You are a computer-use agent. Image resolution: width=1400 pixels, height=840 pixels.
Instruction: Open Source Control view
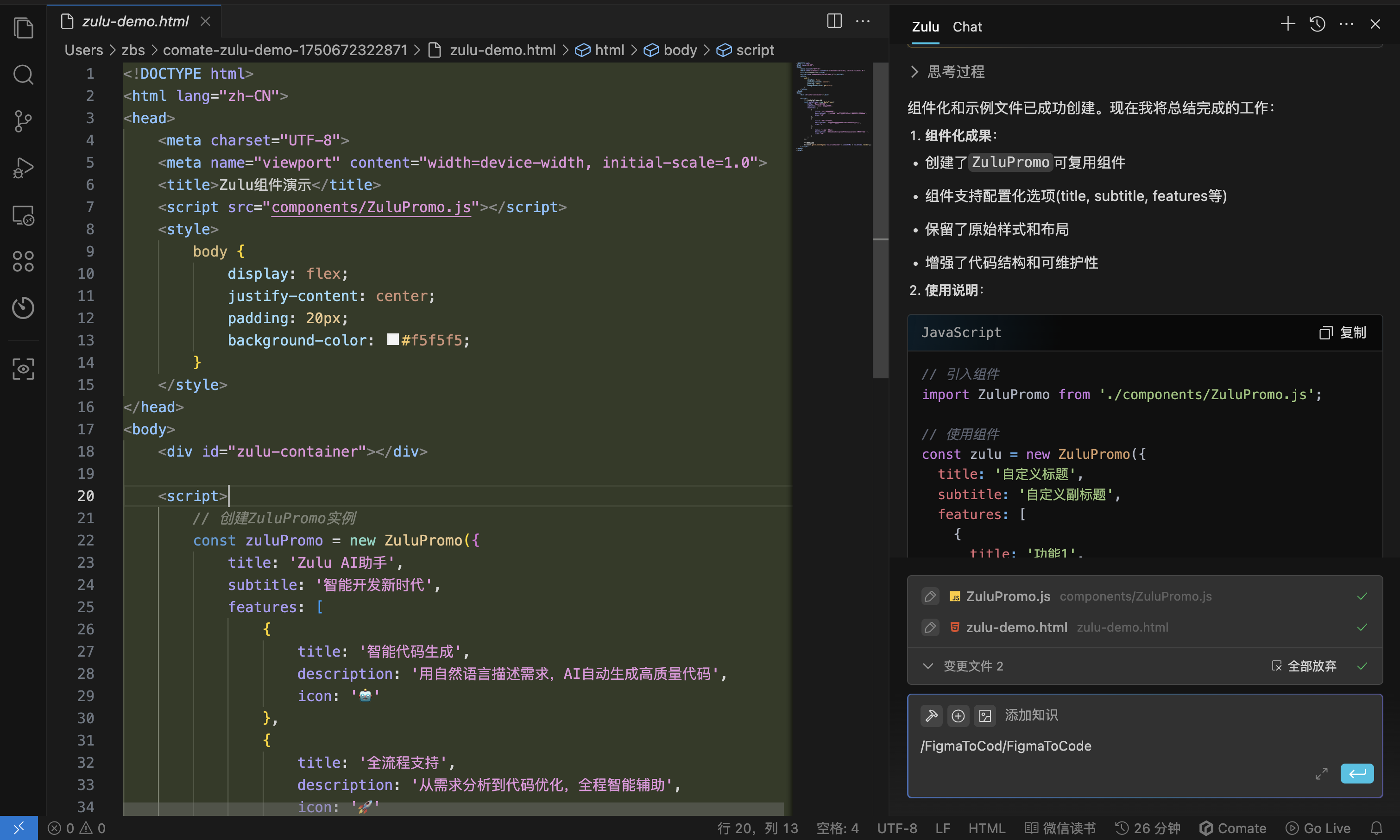pyautogui.click(x=23, y=121)
